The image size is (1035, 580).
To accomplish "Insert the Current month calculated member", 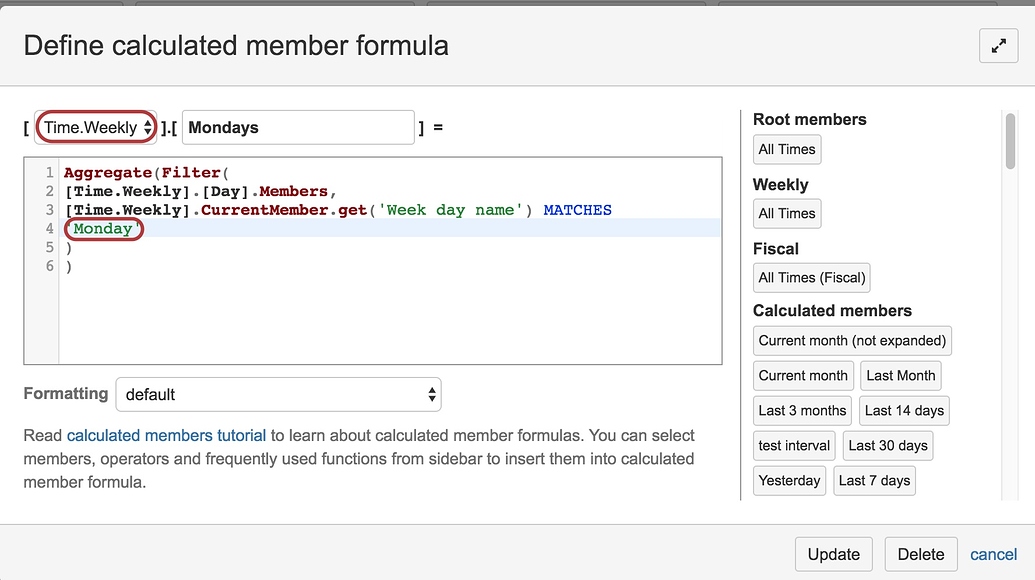I will point(803,375).
